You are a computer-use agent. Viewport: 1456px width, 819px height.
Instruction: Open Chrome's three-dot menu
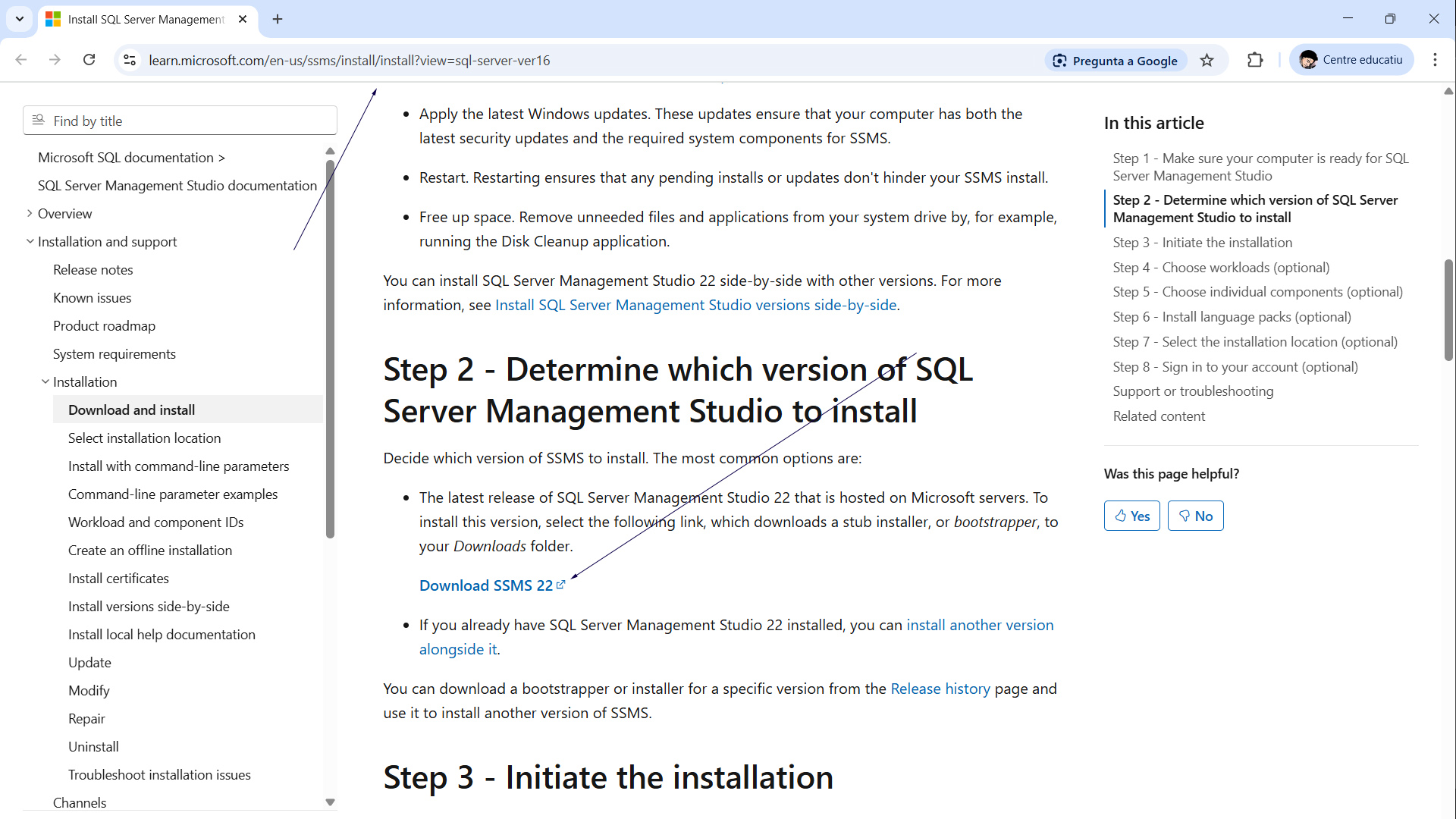(x=1435, y=60)
